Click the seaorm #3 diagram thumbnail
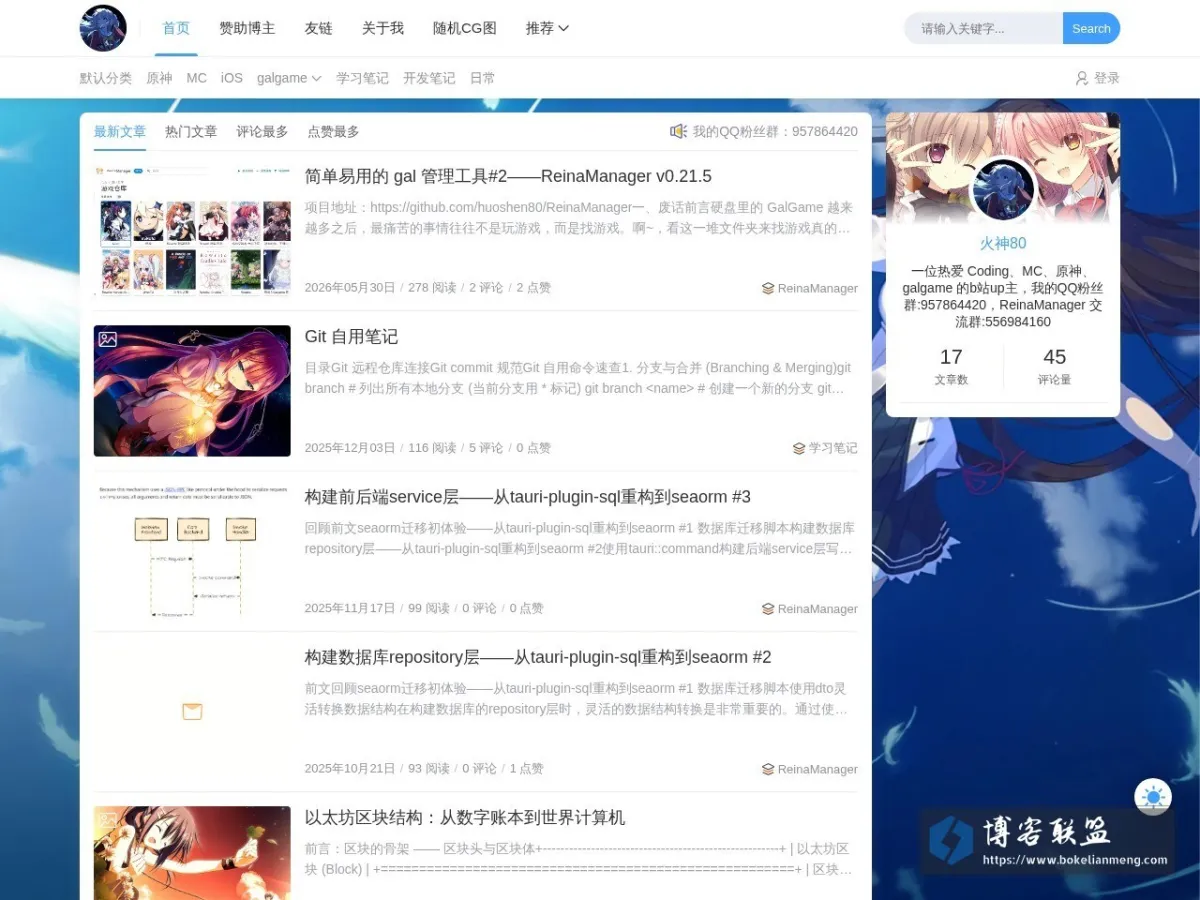Image resolution: width=1200 pixels, height=900 pixels. 192,551
